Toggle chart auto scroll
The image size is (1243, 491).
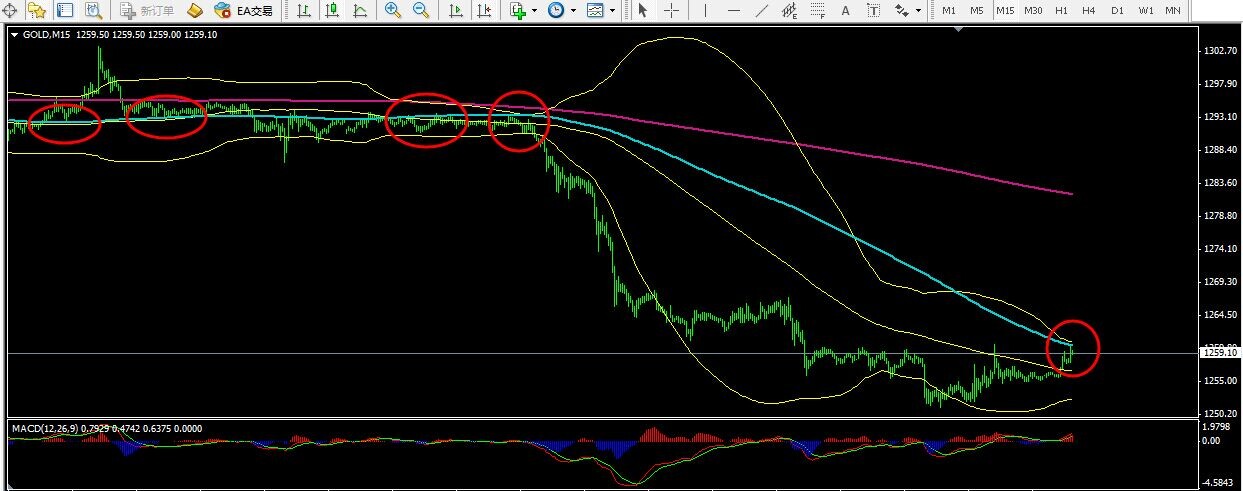coord(456,11)
